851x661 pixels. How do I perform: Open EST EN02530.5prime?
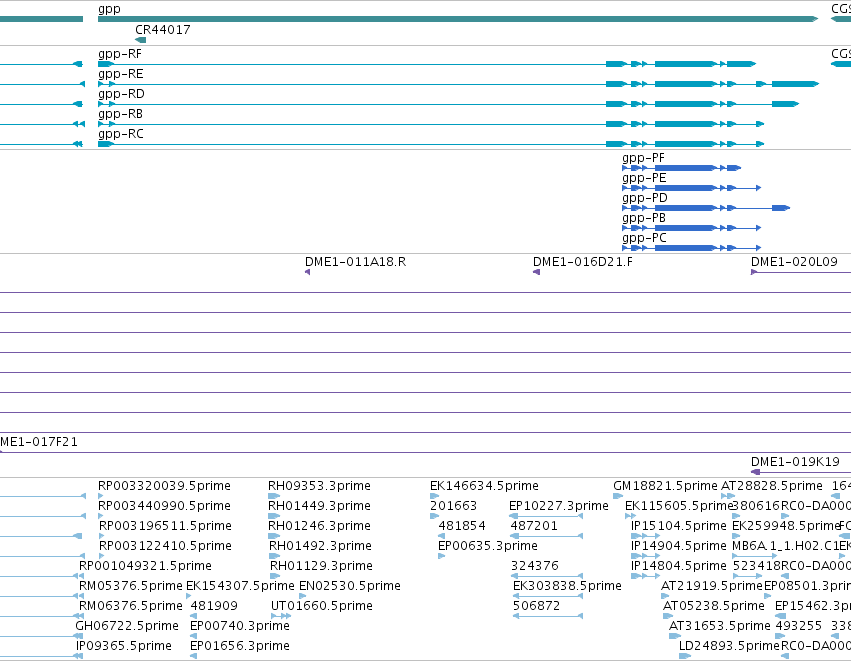tap(350, 586)
